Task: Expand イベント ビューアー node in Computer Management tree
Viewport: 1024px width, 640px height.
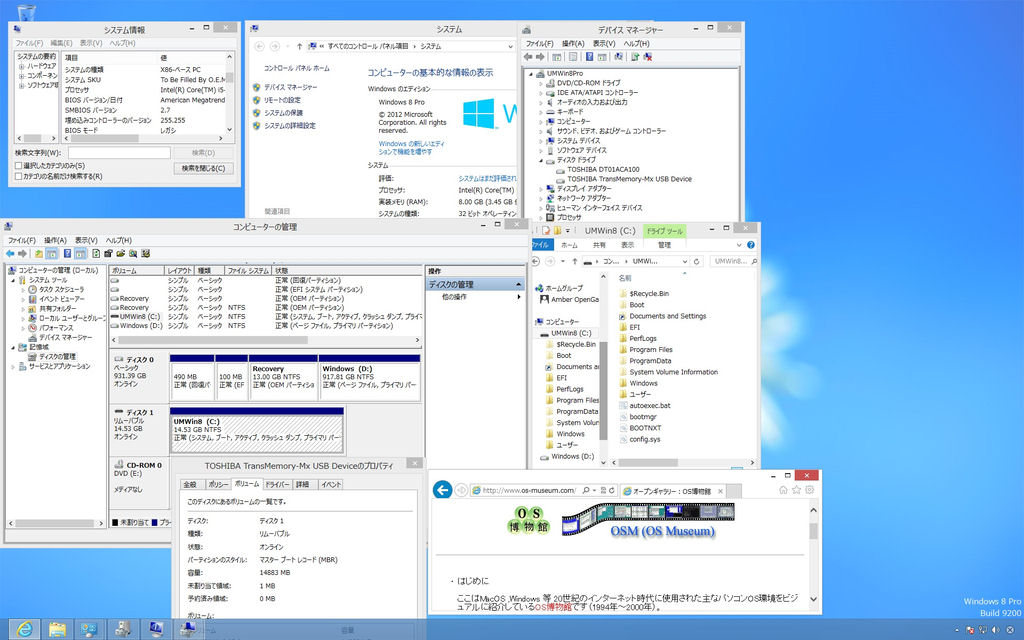Action: coord(23,299)
